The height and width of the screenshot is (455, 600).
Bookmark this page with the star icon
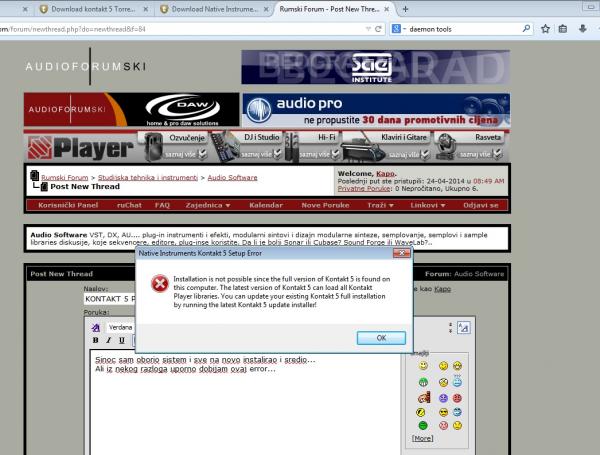click(x=545, y=29)
